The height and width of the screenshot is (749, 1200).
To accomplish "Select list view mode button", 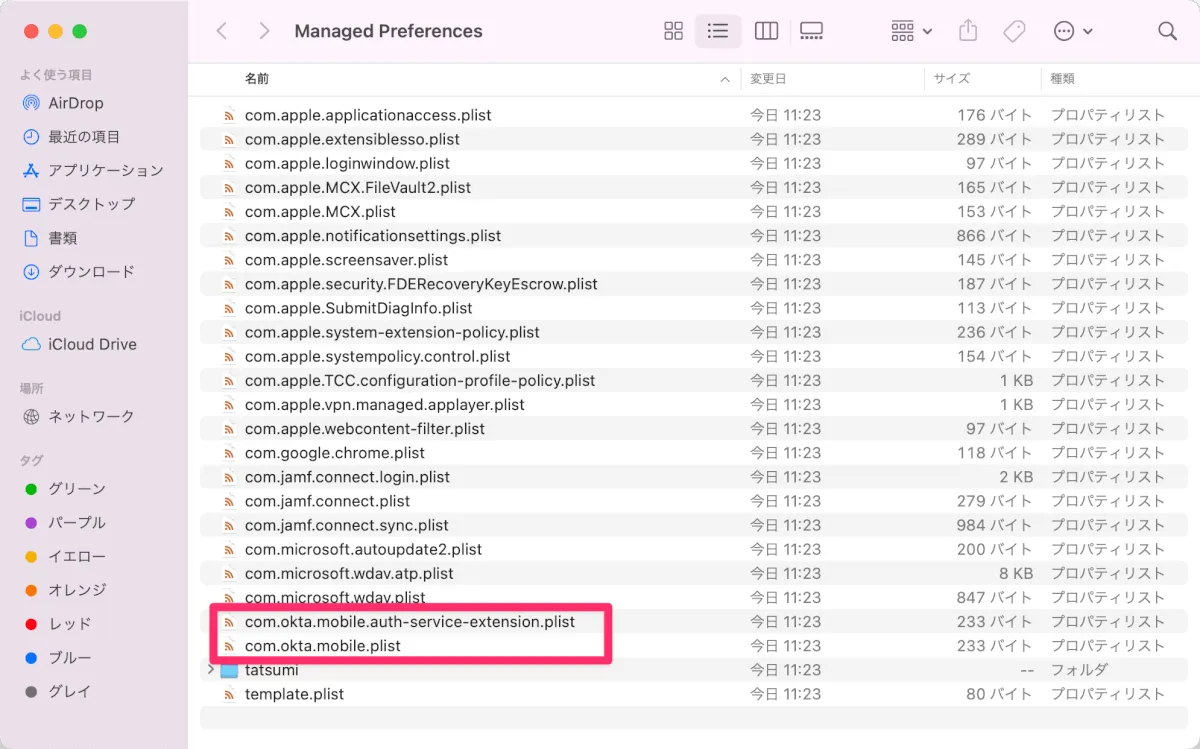I will click(718, 31).
